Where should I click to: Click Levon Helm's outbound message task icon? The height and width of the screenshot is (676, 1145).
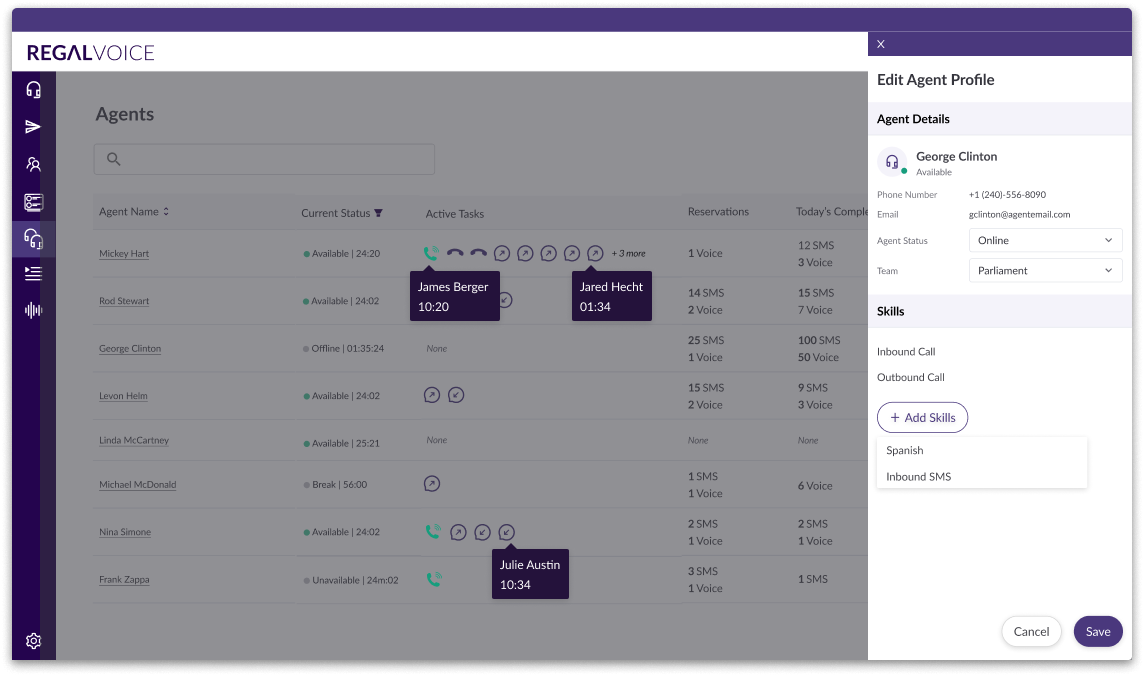pos(432,395)
